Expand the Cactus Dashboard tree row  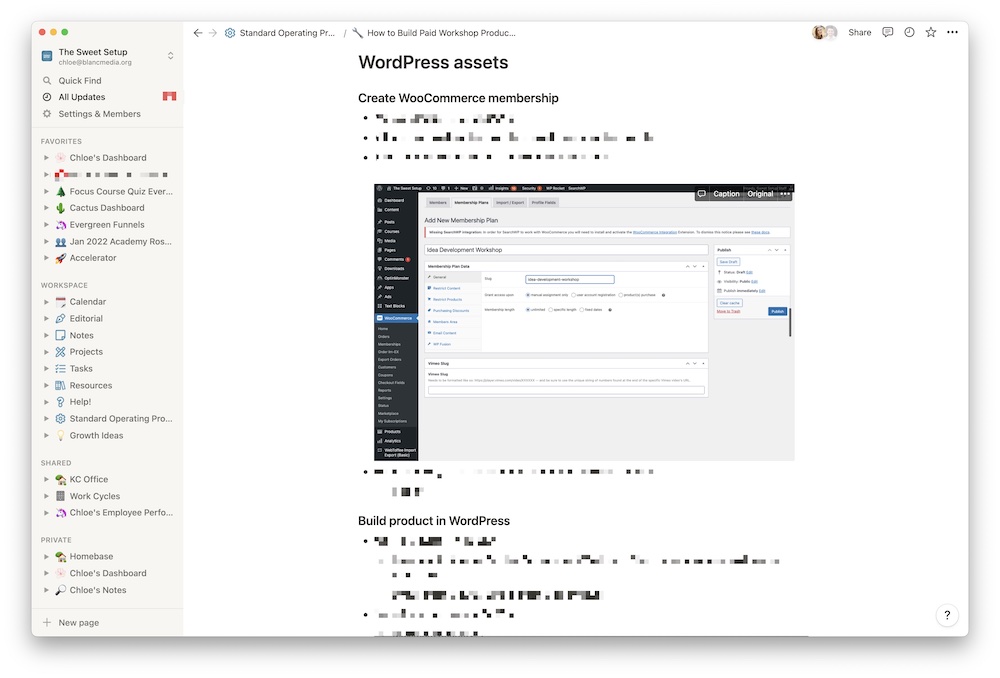(46, 208)
